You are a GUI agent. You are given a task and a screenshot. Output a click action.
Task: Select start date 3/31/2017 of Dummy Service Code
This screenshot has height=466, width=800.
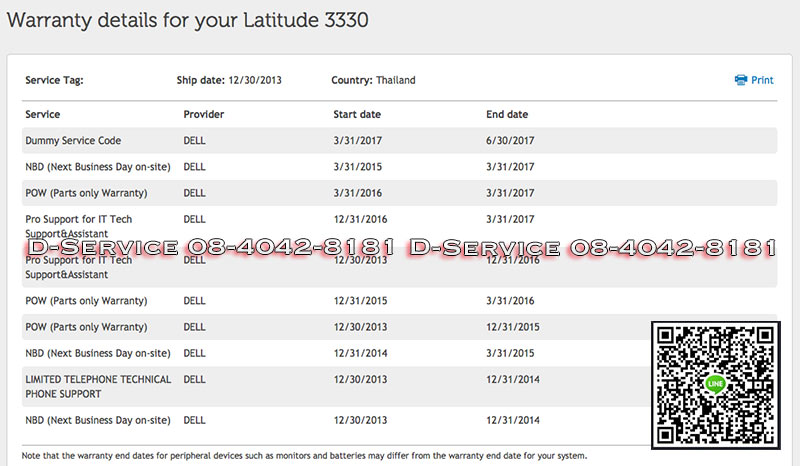point(357,140)
